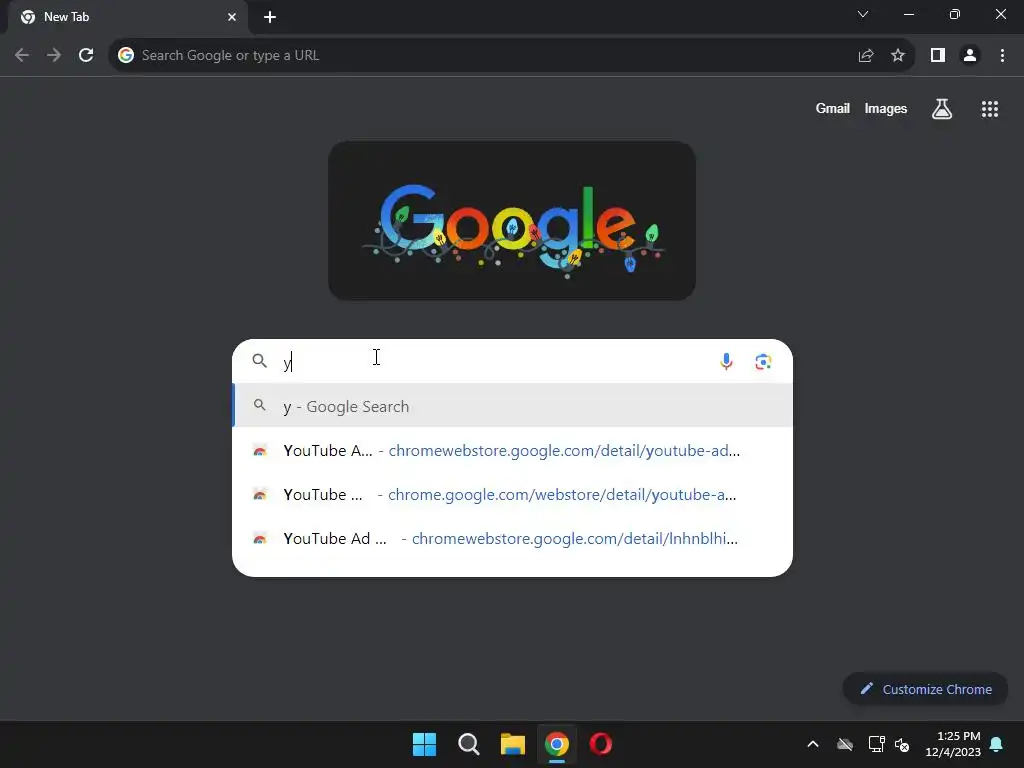Click the browser back arrow
The image size is (1024, 768).
pyautogui.click(x=22, y=56)
